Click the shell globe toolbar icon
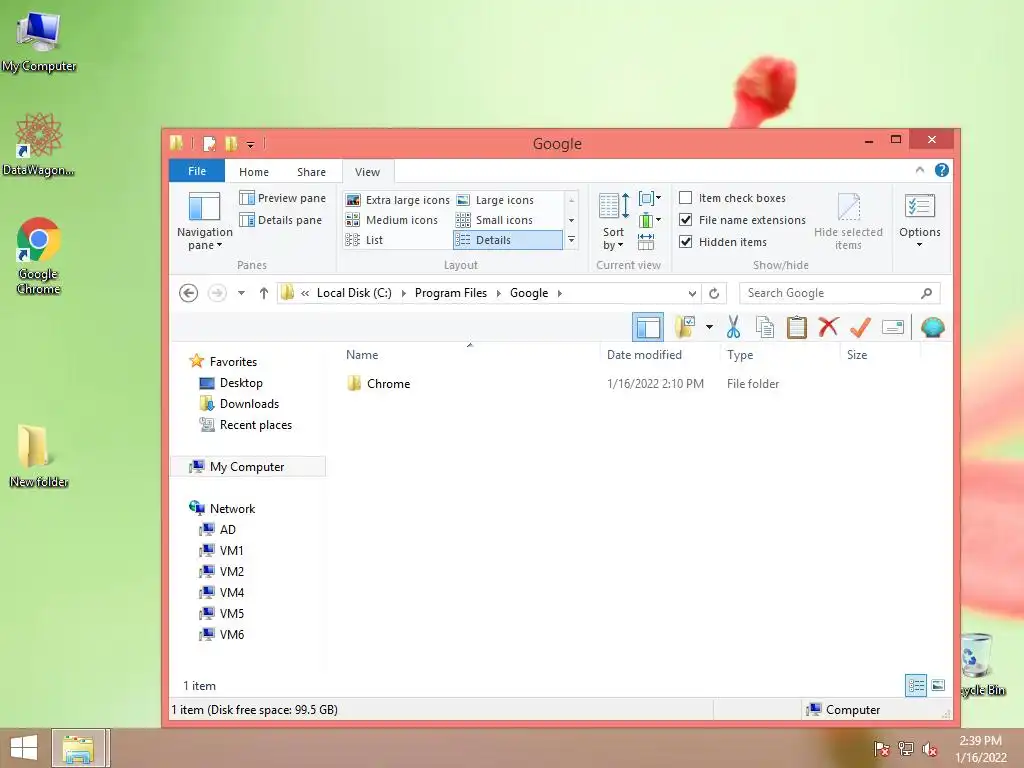Screen dimensions: 1024x768 [x=933, y=327]
